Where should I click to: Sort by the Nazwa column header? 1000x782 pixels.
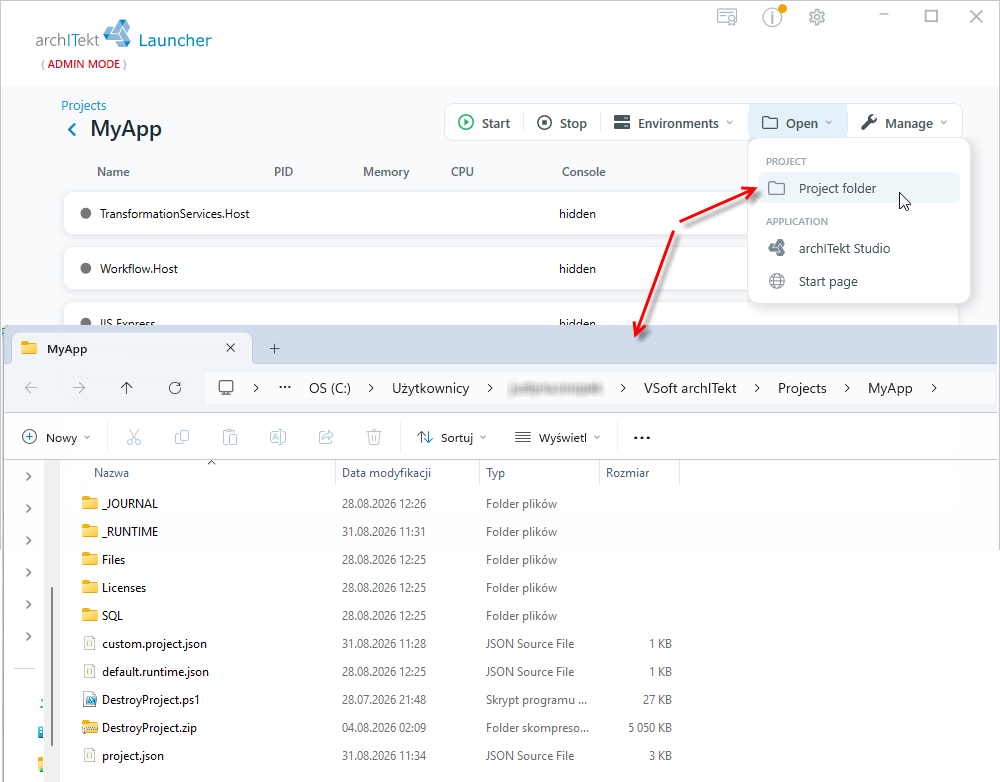click(x=111, y=473)
